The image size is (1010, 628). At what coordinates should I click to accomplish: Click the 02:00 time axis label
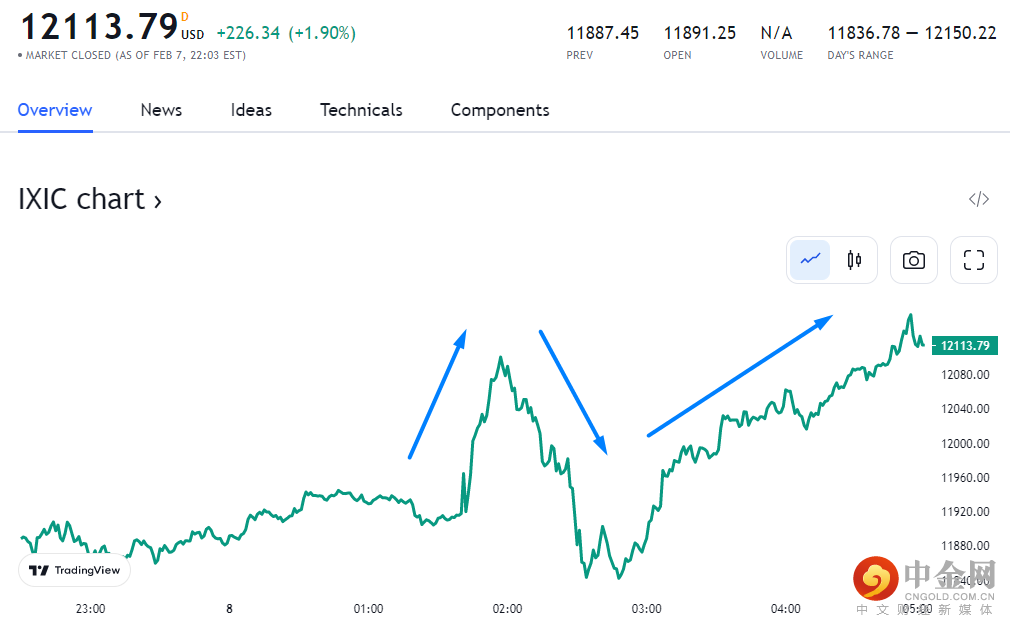pos(507,608)
